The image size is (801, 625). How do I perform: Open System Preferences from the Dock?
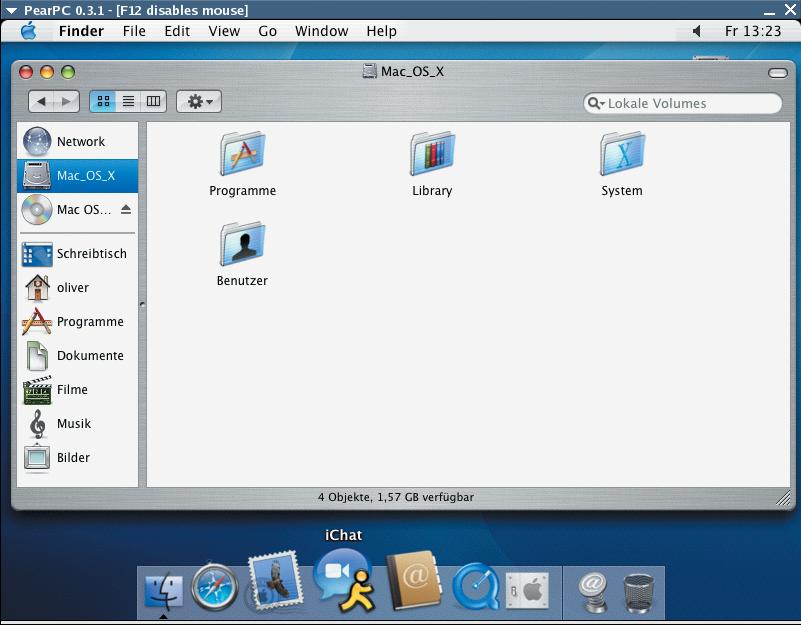527,590
